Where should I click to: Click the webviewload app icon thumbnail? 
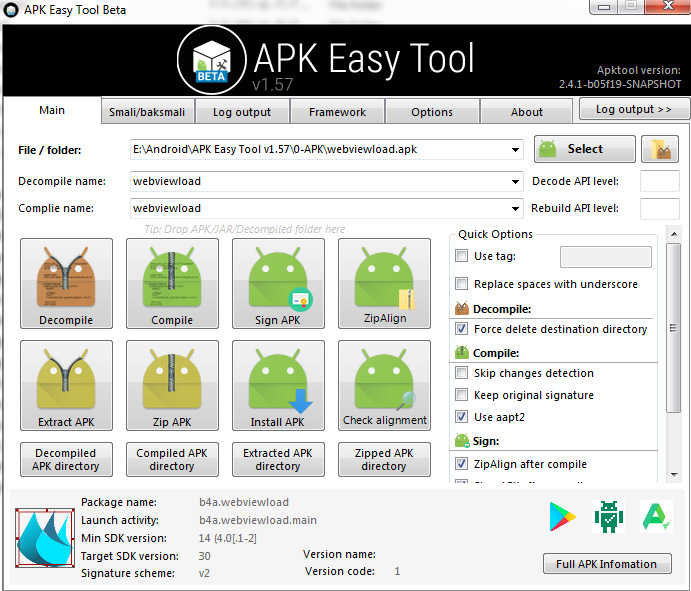coord(45,537)
